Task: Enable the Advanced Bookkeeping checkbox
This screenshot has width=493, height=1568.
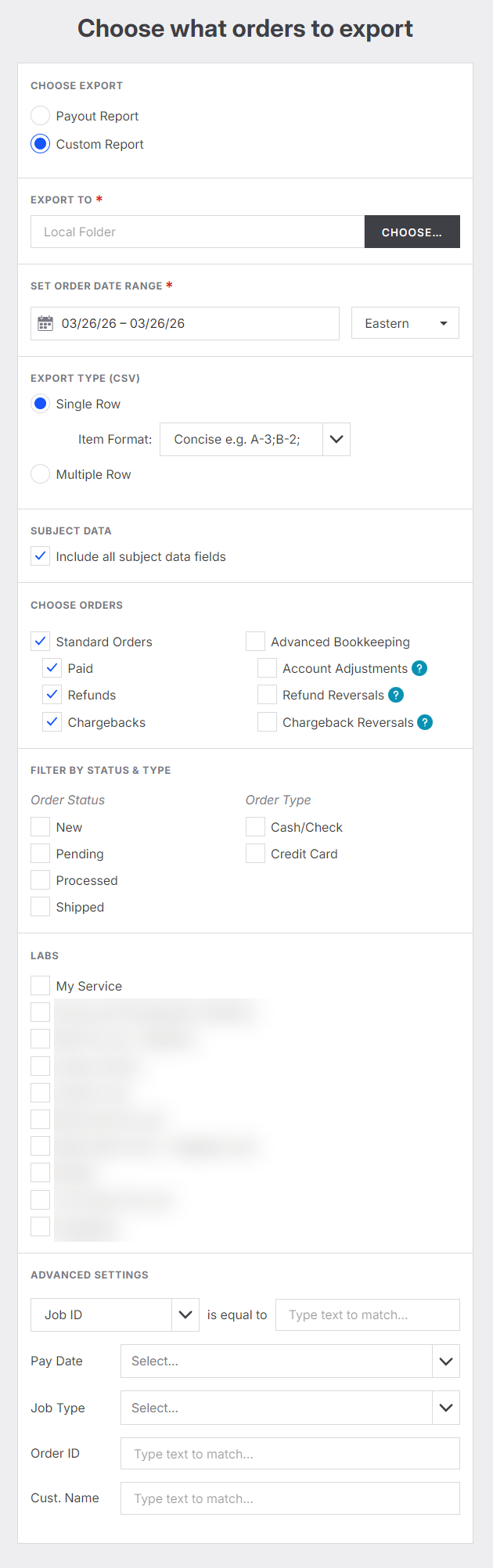Action: (255, 642)
